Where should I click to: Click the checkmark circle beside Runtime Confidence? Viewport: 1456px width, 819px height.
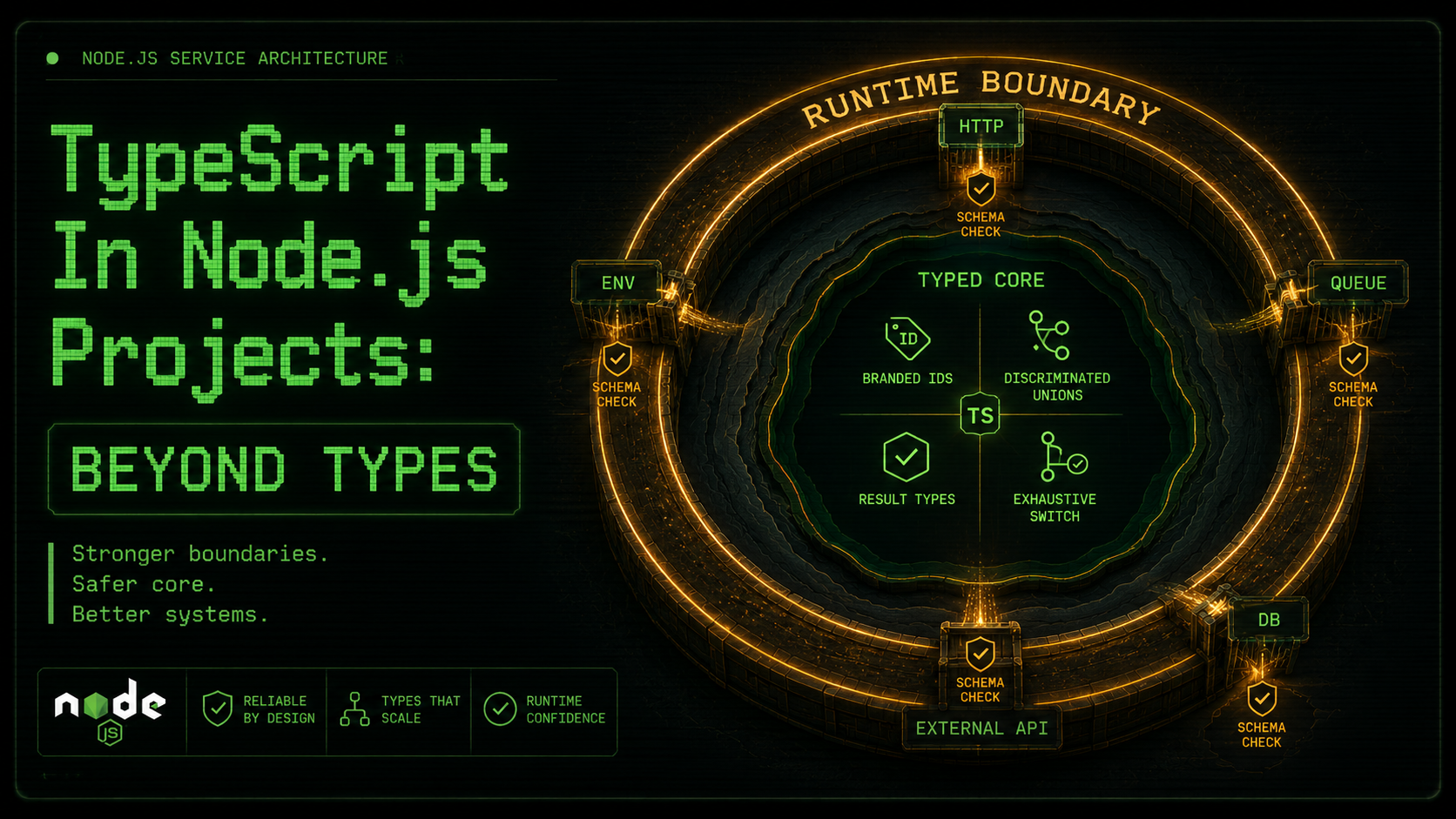pyautogui.click(x=500, y=709)
